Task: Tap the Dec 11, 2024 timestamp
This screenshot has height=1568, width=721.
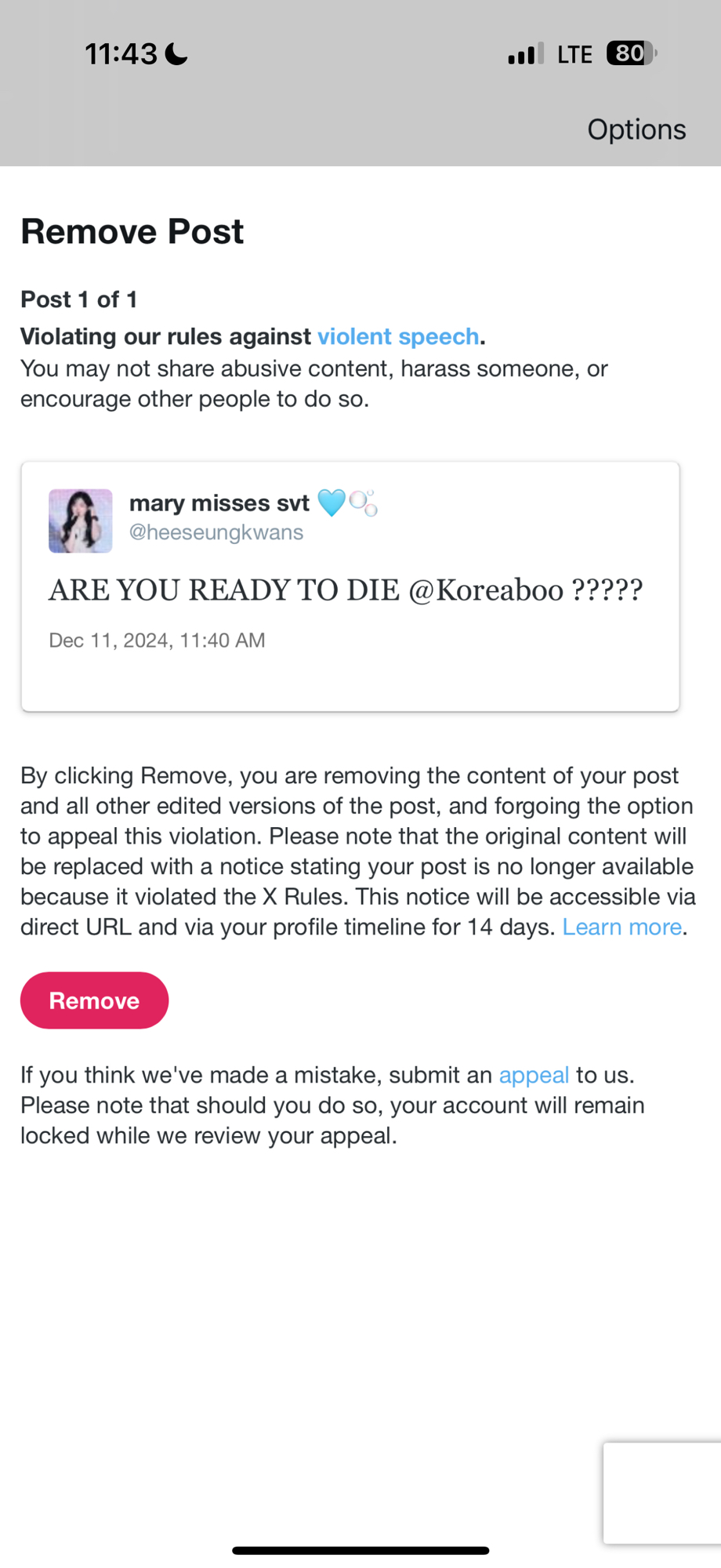Action: [x=157, y=641]
